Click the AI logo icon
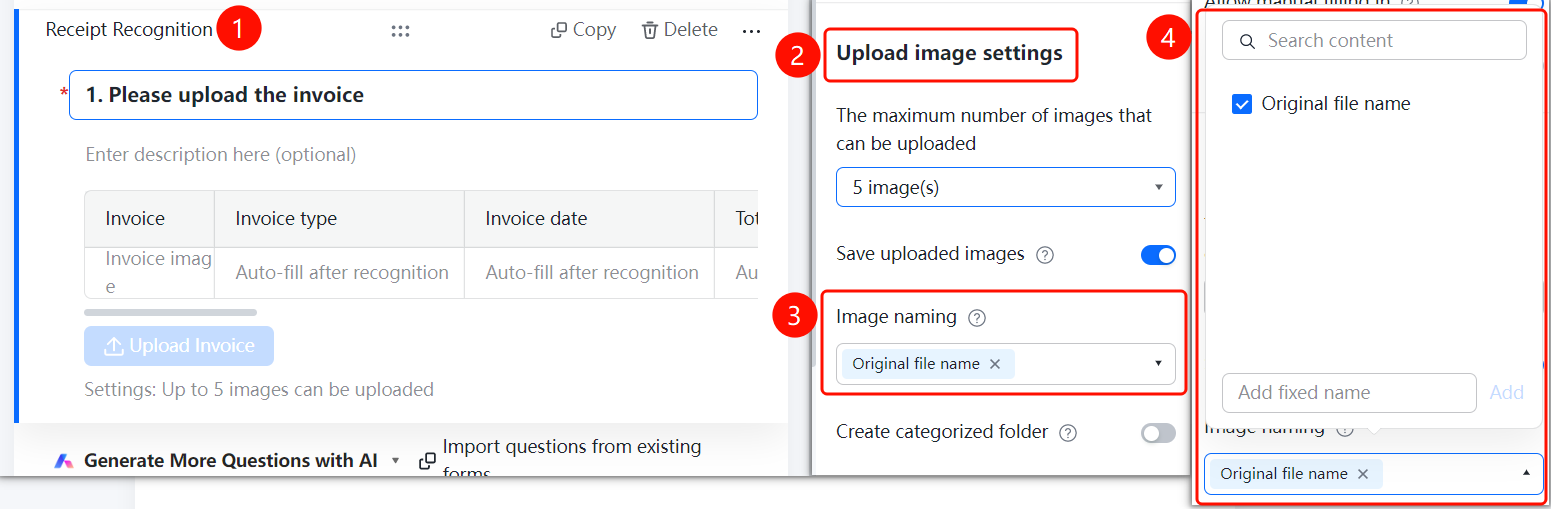Image resolution: width=1551 pixels, height=509 pixels. (64, 461)
